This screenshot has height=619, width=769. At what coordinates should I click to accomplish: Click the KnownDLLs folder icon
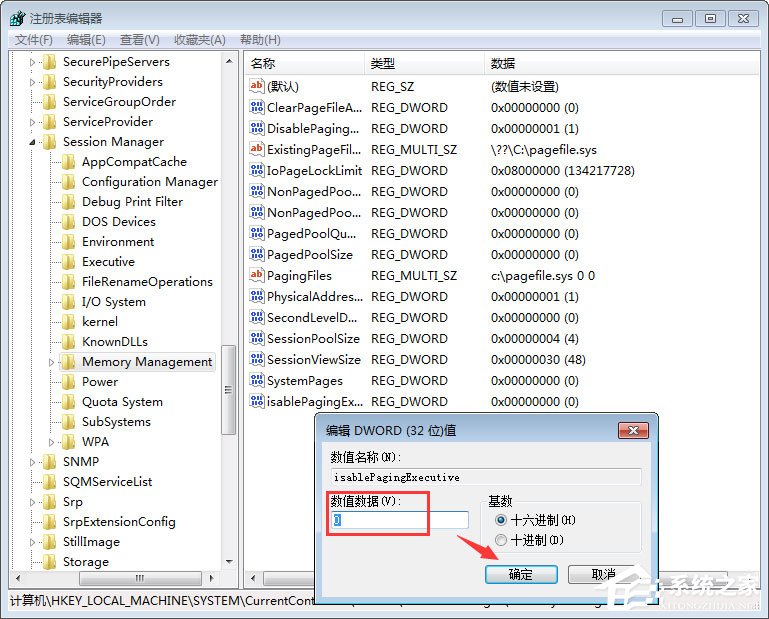click(68, 342)
